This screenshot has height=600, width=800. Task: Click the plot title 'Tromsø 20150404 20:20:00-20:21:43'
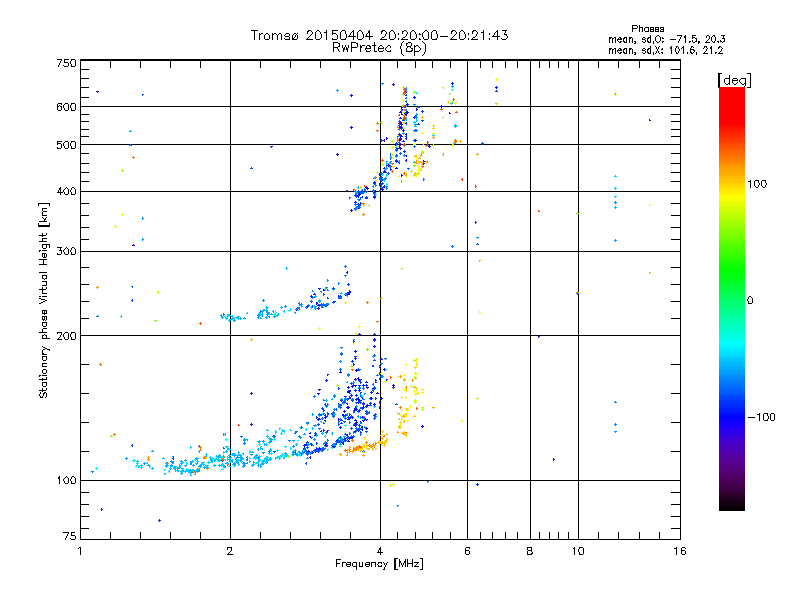[x=379, y=35]
